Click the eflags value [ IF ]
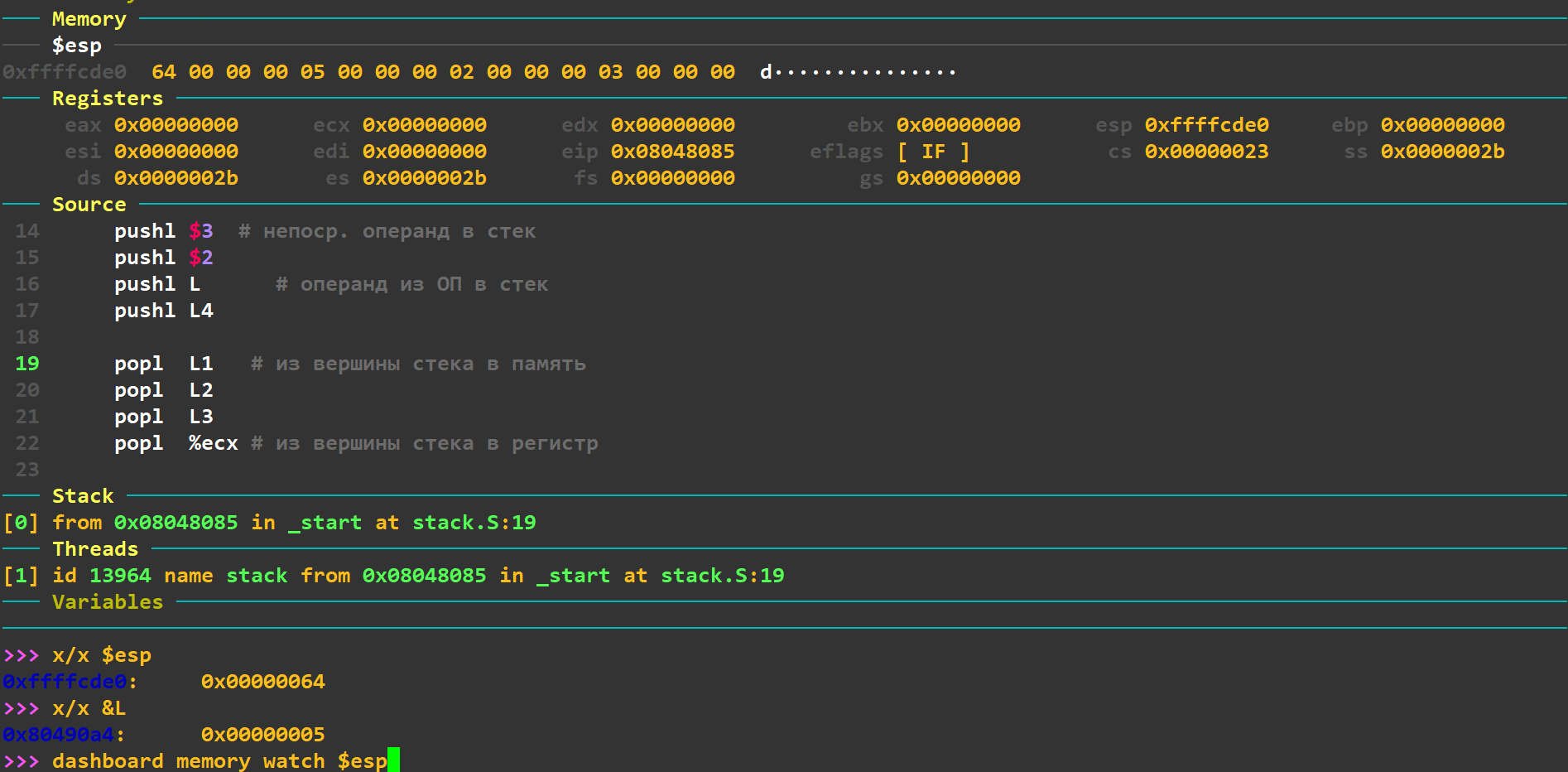The width and height of the screenshot is (1568, 772). pos(933,152)
